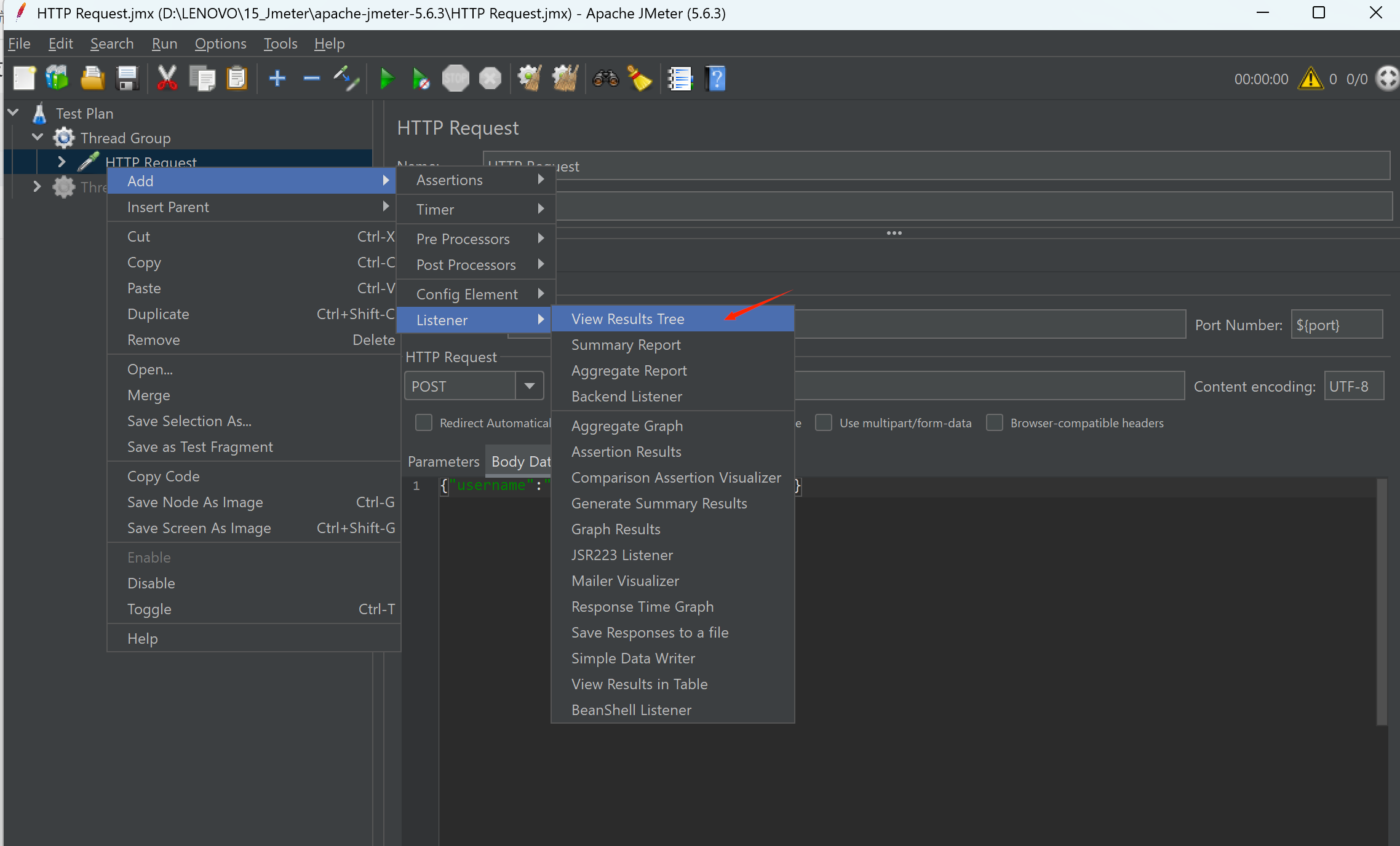Click the blue minus Collapse All icon
The width and height of the screenshot is (1400, 846).
tap(312, 79)
